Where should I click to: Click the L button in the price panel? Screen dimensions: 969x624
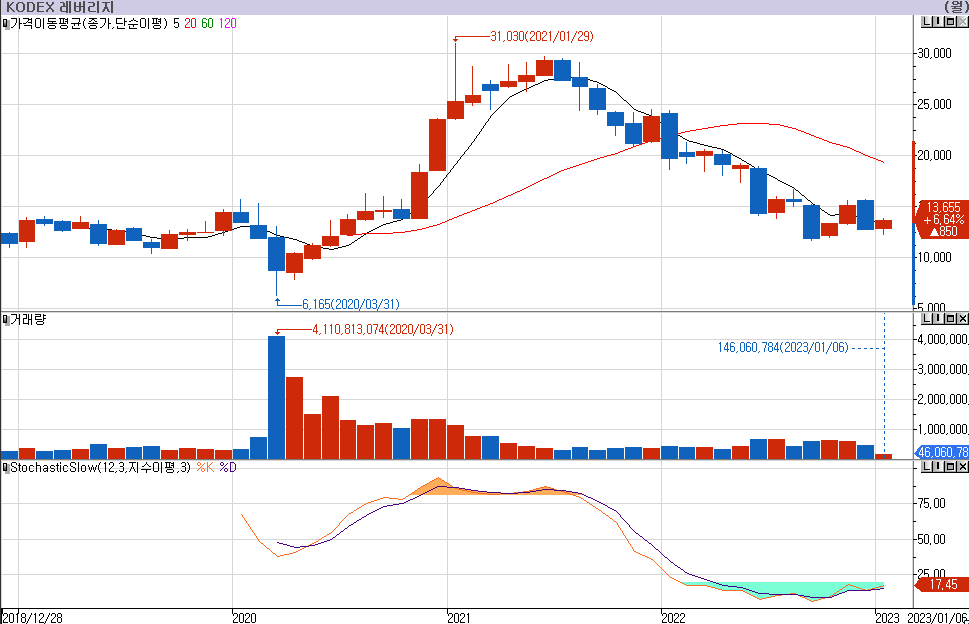pyautogui.click(x=926, y=22)
